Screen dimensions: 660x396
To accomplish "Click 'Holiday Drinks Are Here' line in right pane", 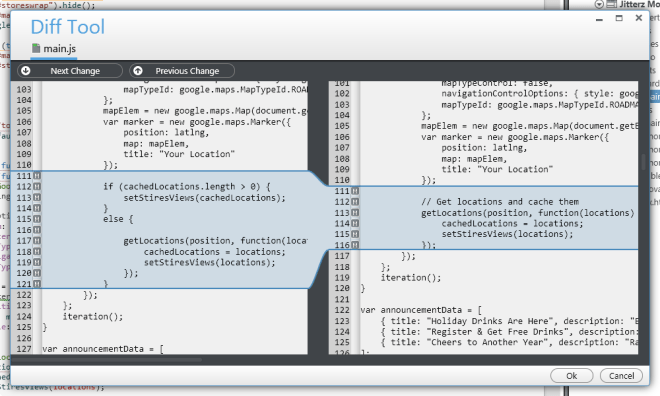I will [509, 321].
